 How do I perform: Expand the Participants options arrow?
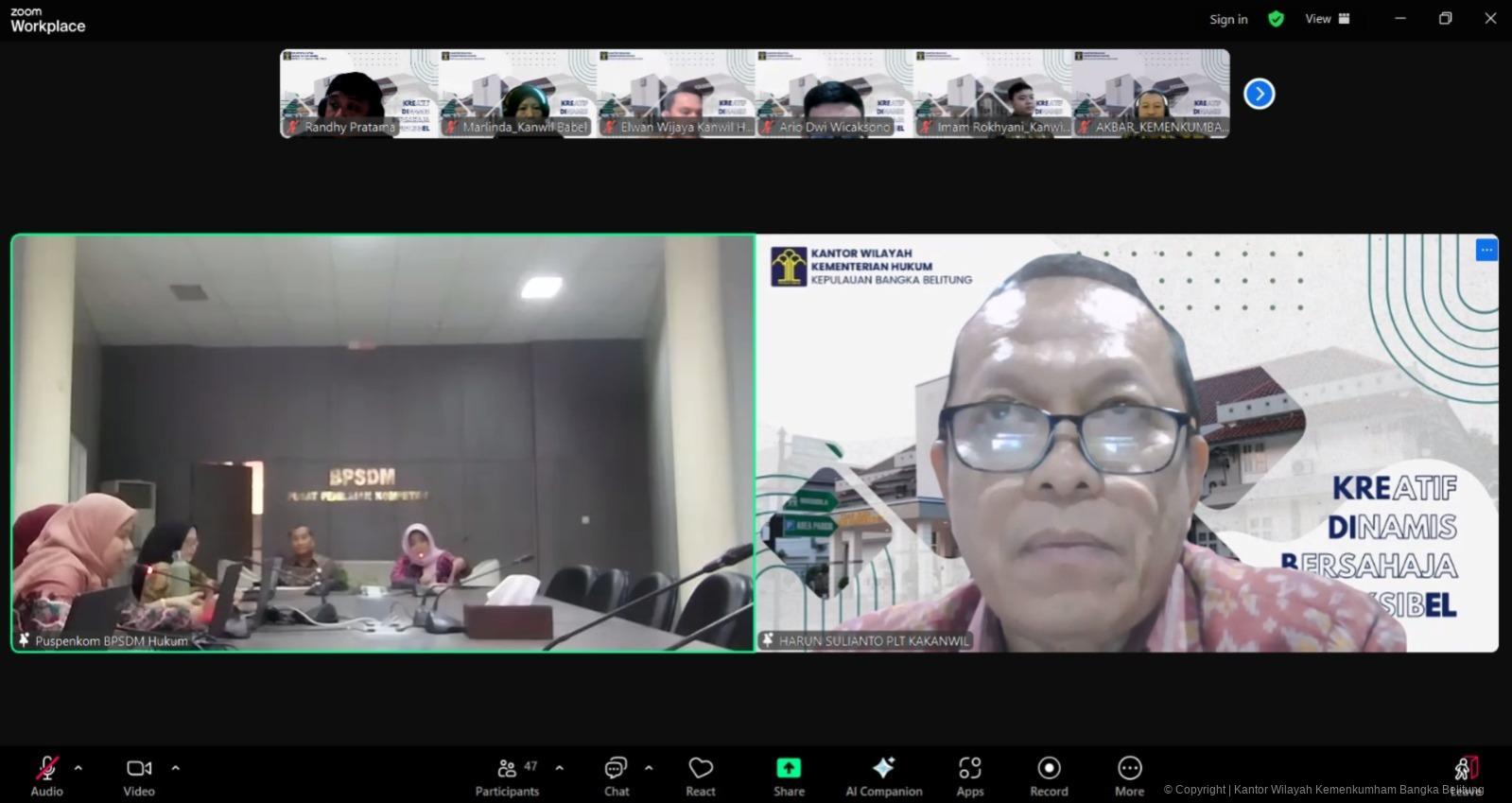point(559,768)
